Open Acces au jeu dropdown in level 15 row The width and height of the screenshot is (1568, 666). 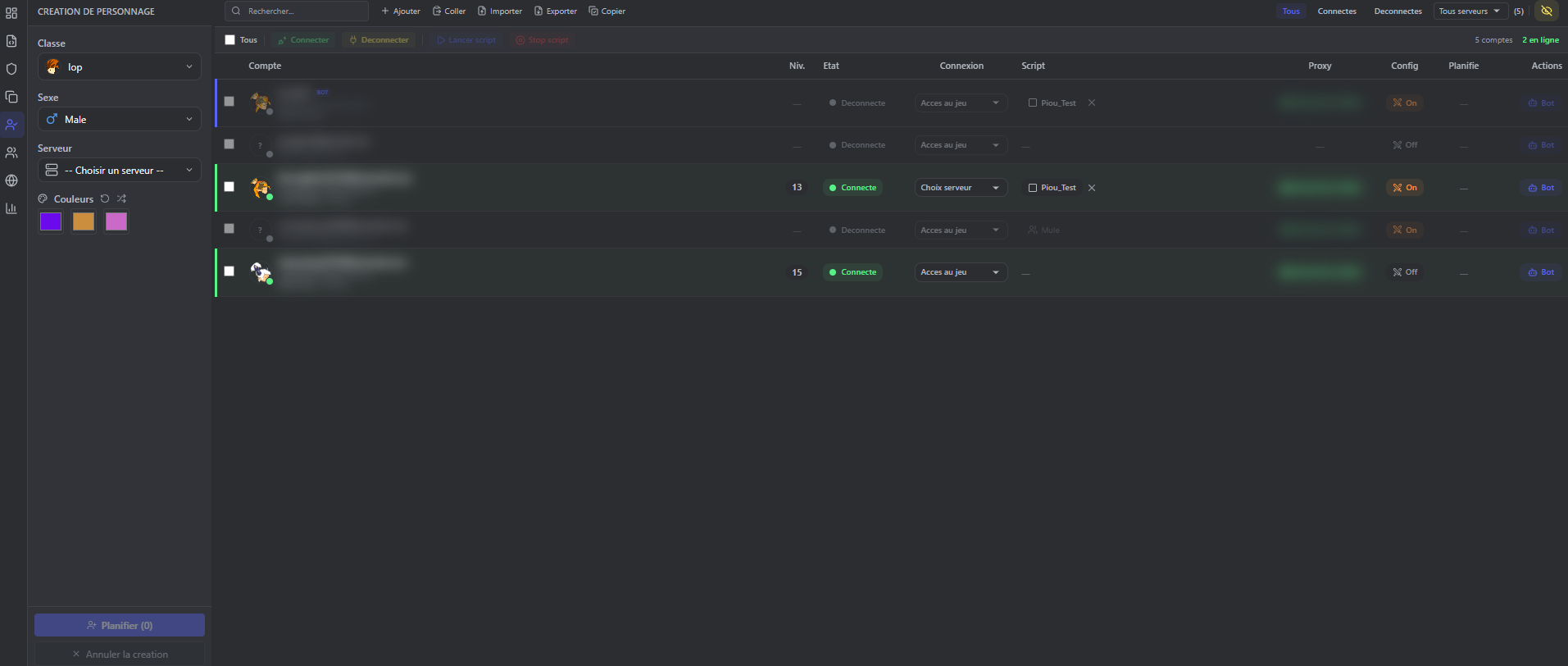click(x=961, y=272)
